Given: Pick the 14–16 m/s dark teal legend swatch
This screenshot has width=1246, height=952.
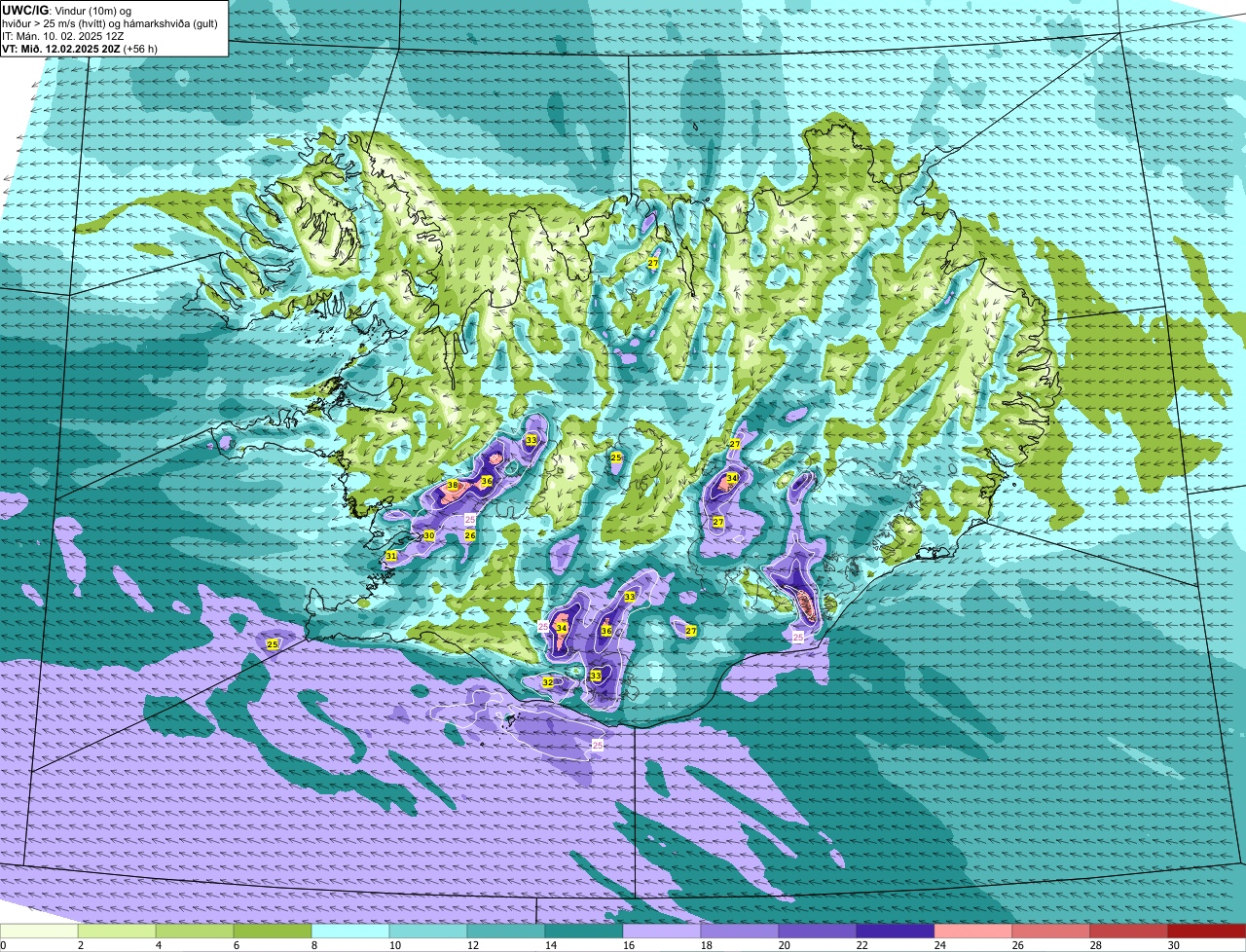Looking at the screenshot, I should [x=584, y=931].
